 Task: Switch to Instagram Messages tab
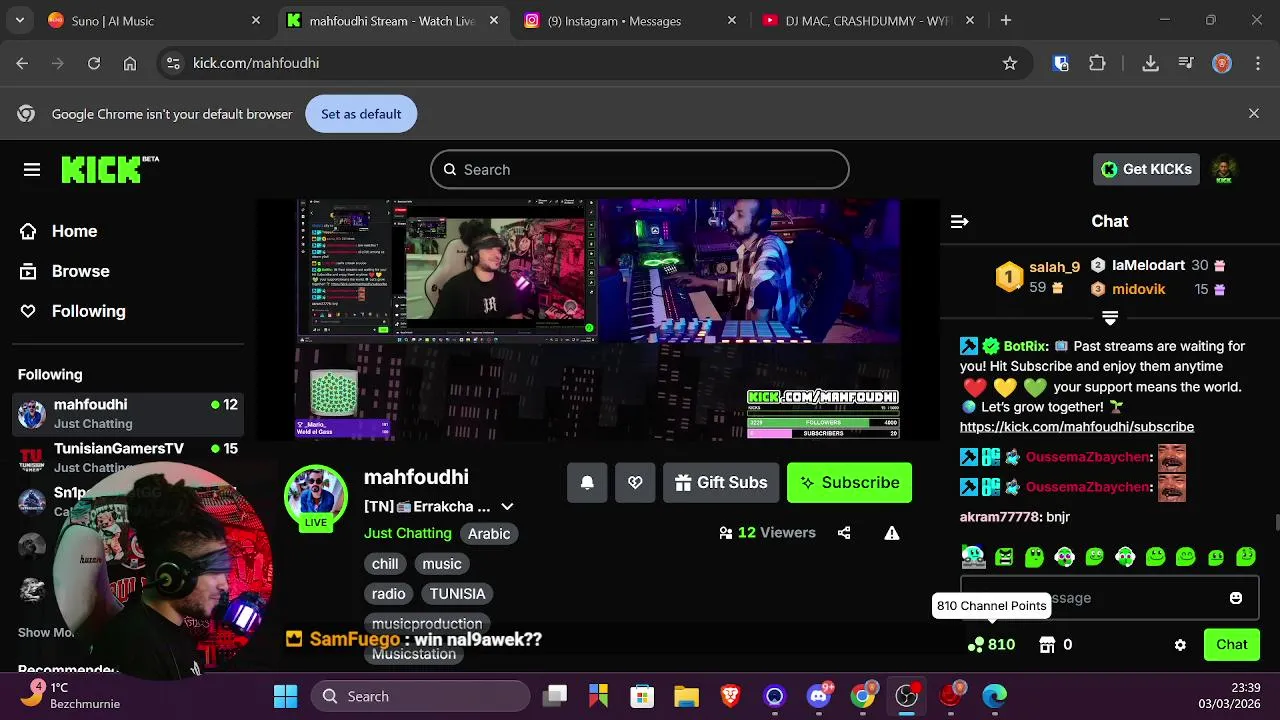pos(630,21)
